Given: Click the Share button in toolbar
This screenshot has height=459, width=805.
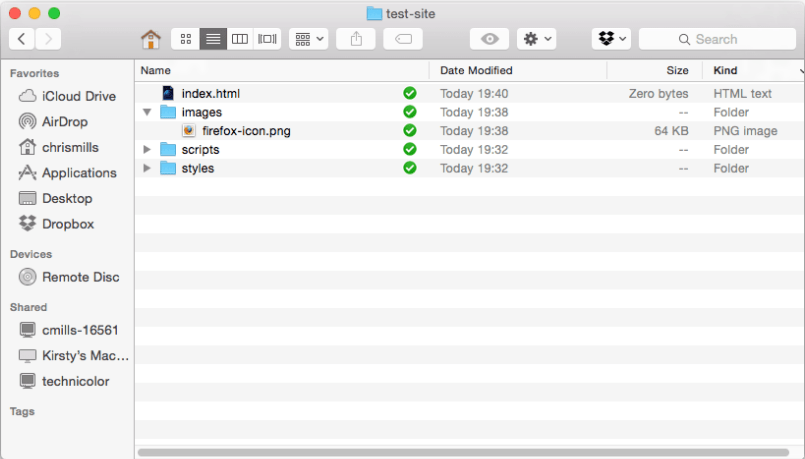Looking at the screenshot, I should 356,39.
